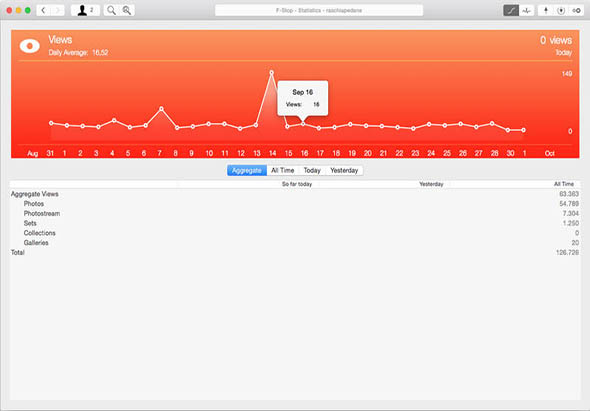Click the window title field F-Stop Statistics
590x411 pixels.
[319, 11]
